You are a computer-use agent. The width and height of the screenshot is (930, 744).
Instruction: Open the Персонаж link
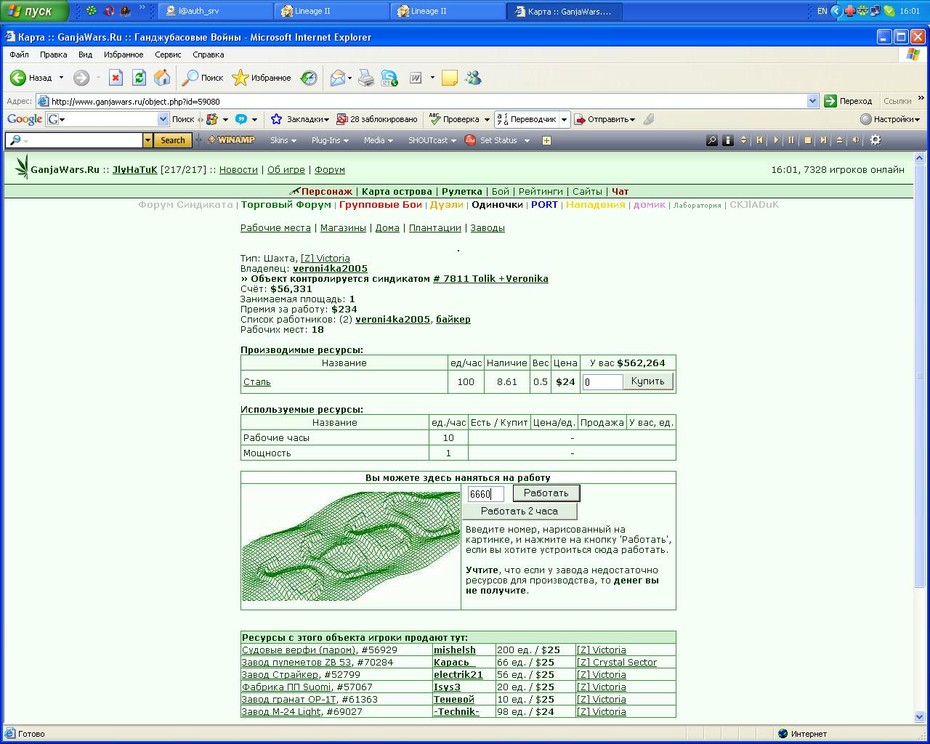click(x=327, y=191)
